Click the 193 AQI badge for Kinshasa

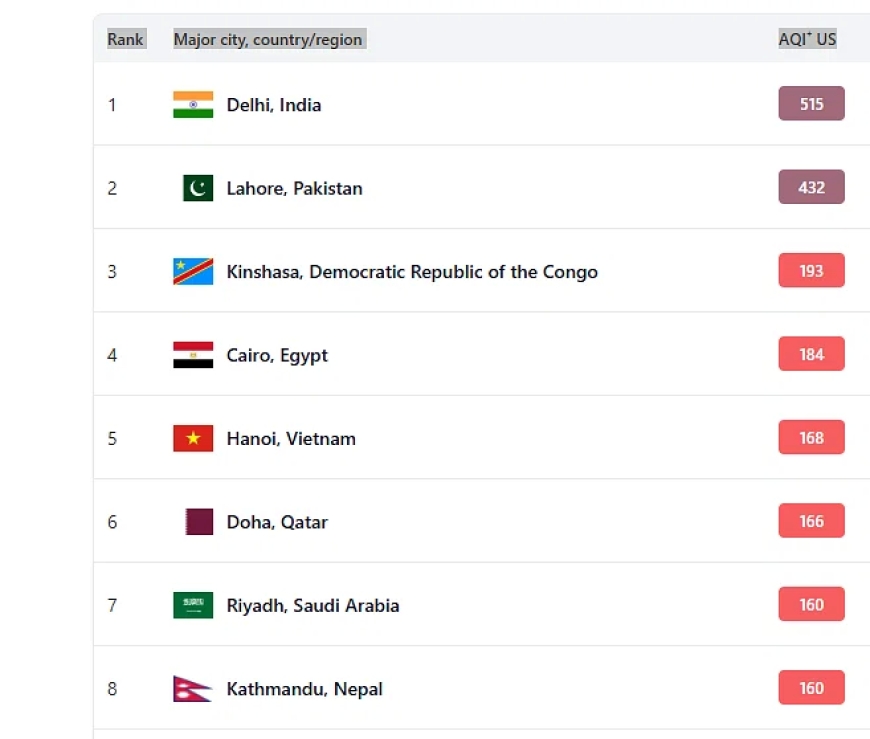[x=812, y=271]
